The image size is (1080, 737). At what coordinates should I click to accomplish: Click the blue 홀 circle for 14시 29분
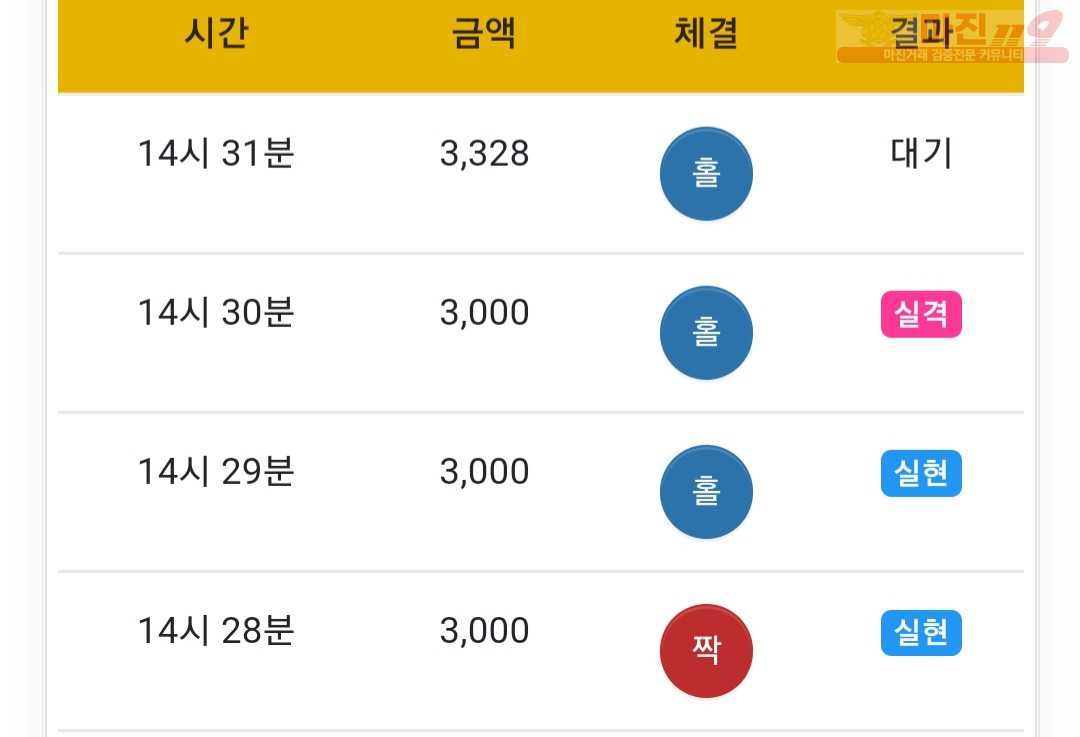[x=706, y=492]
